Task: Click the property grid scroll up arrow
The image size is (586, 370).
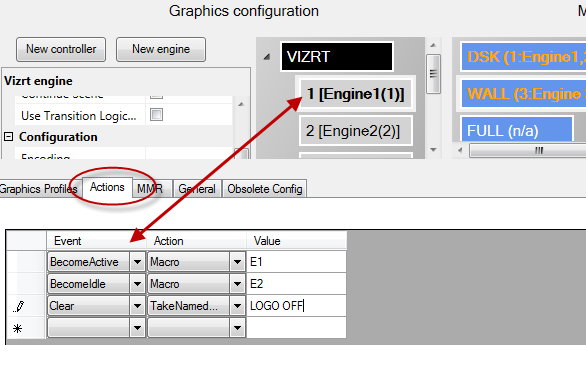Action: point(241,104)
